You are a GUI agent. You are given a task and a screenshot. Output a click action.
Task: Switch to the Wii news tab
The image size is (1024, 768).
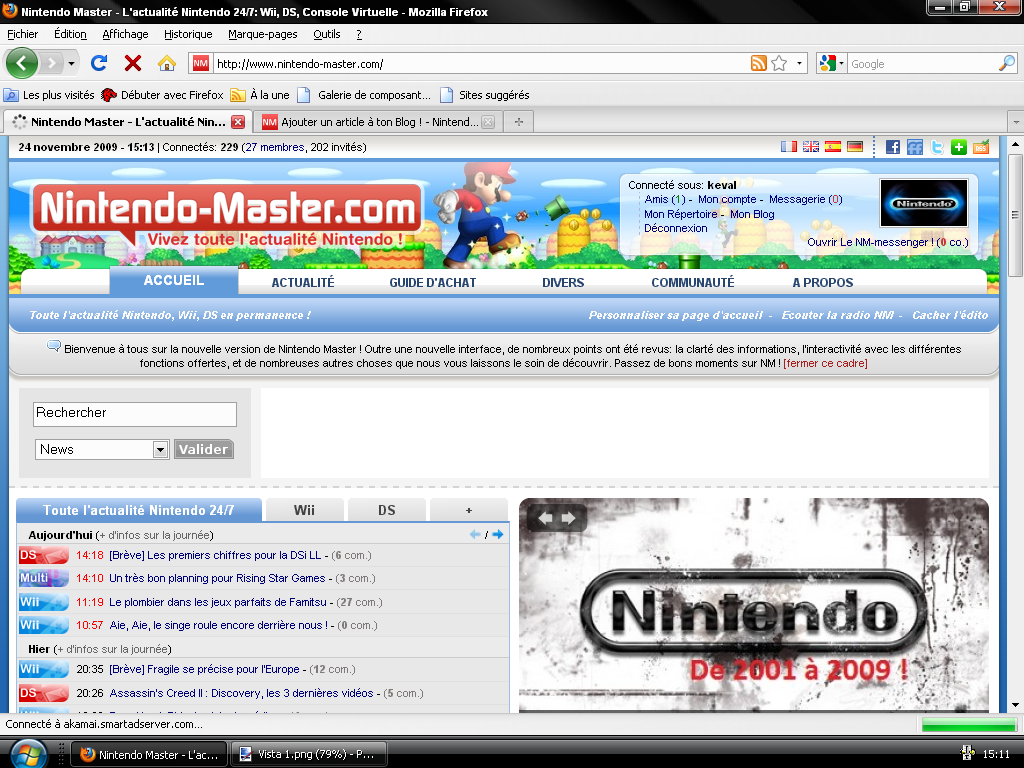(304, 510)
